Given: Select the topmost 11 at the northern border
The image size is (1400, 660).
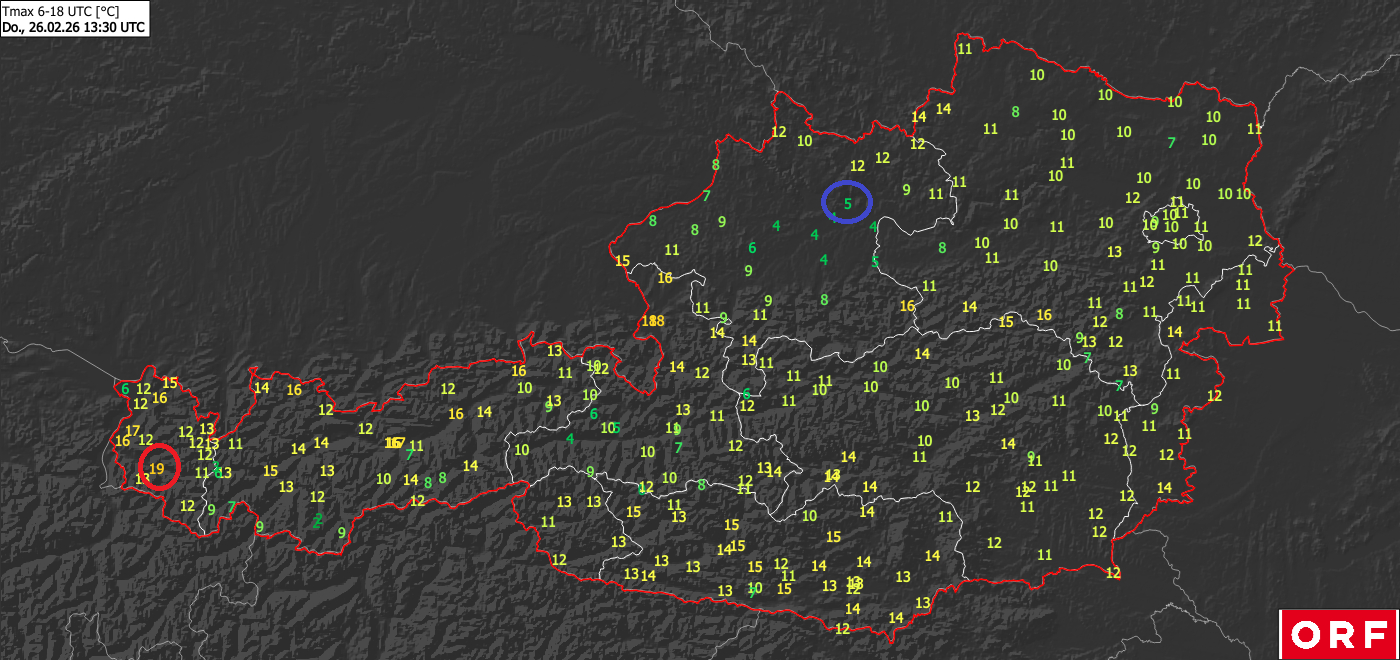Looking at the screenshot, I should 965,48.
